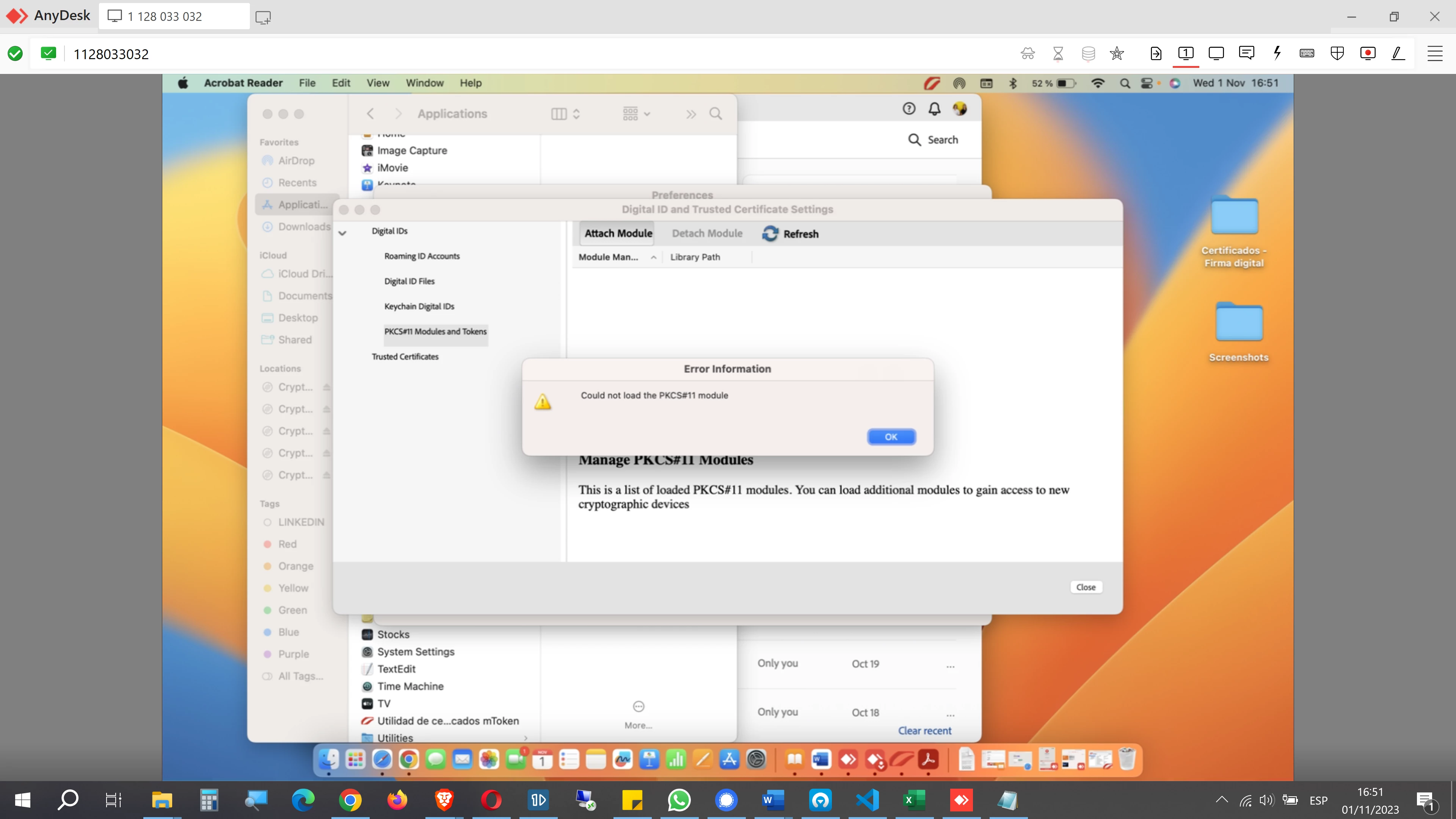This screenshot has height=819, width=1456.
Task: Click the AnyDesk chat icon
Action: 1246,54
